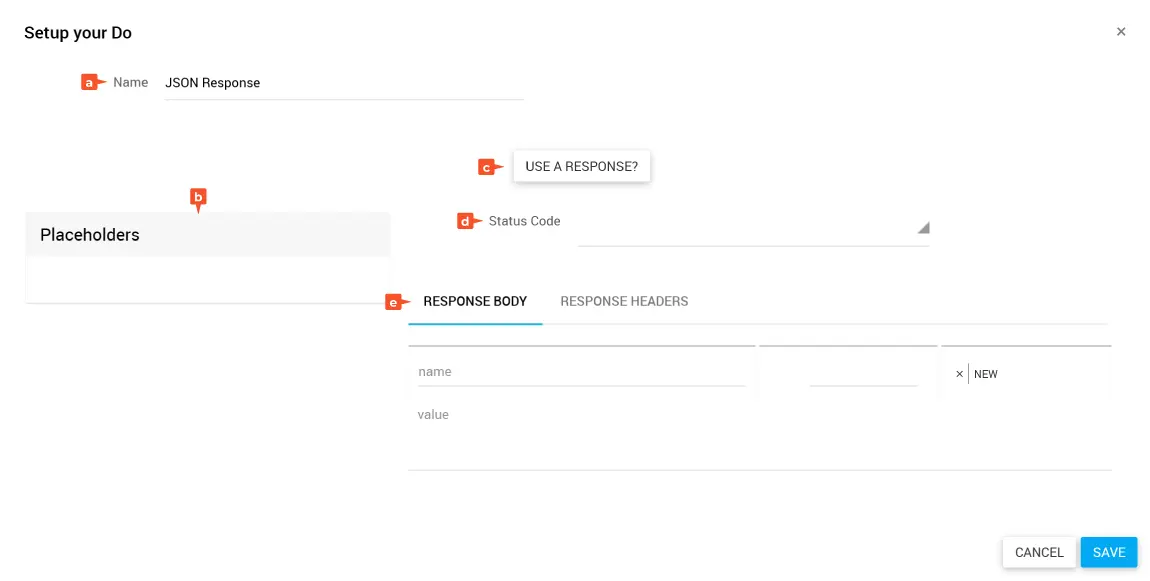Image resolution: width=1150 pixels, height=581 pixels.
Task: Click the orange callout marker 'b'
Action: pyautogui.click(x=198, y=198)
